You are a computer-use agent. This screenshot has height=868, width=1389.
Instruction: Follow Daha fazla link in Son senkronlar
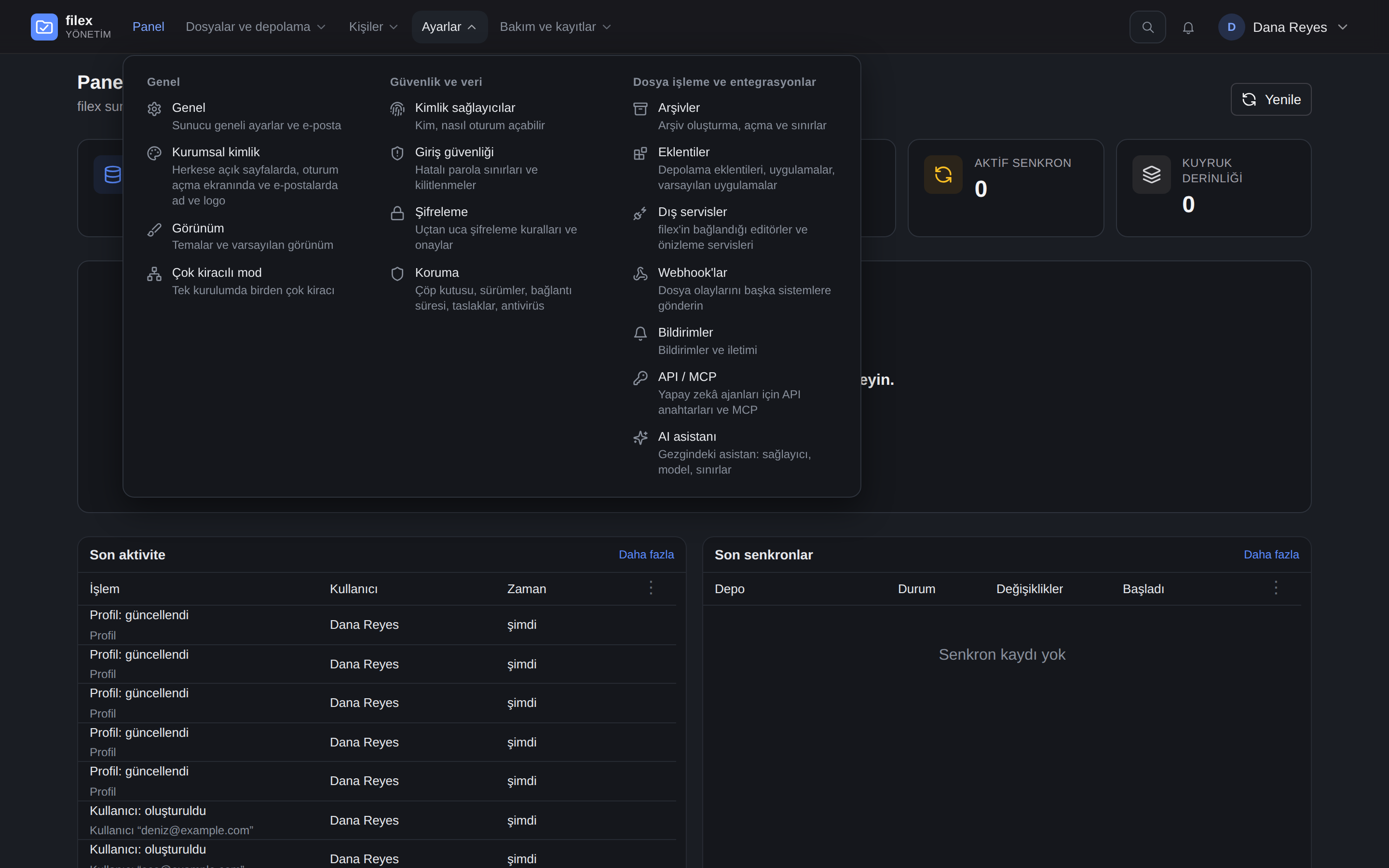point(1271,555)
